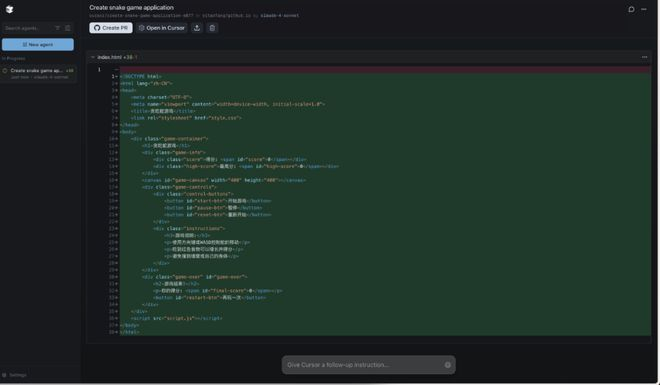Focus the Search agents field
This screenshot has width=660, height=385.
28,28
